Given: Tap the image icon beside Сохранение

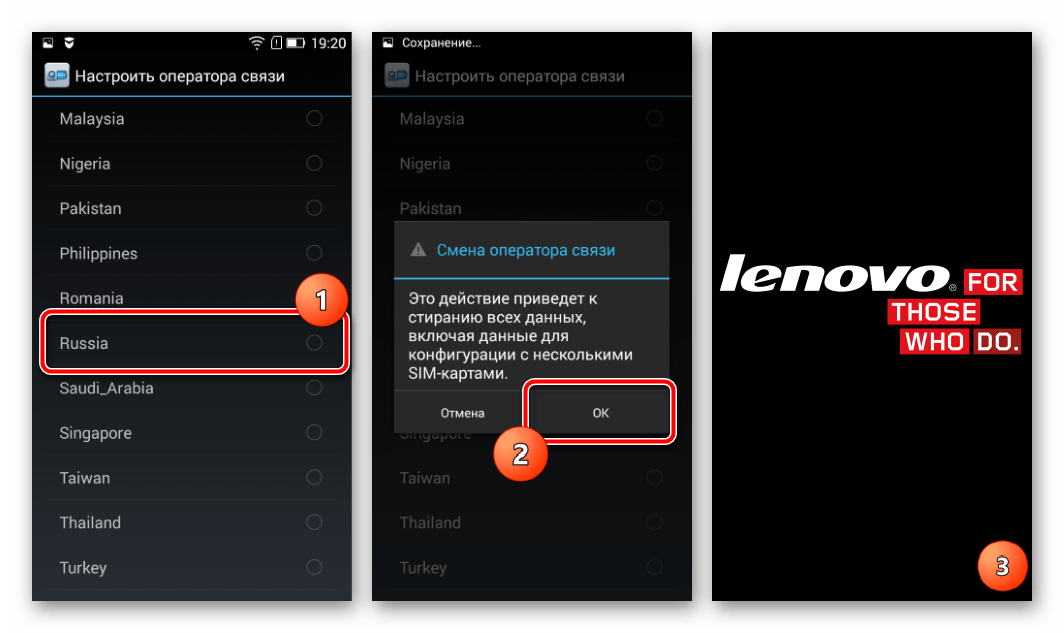Looking at the screenshot, I should click(387, 43).
